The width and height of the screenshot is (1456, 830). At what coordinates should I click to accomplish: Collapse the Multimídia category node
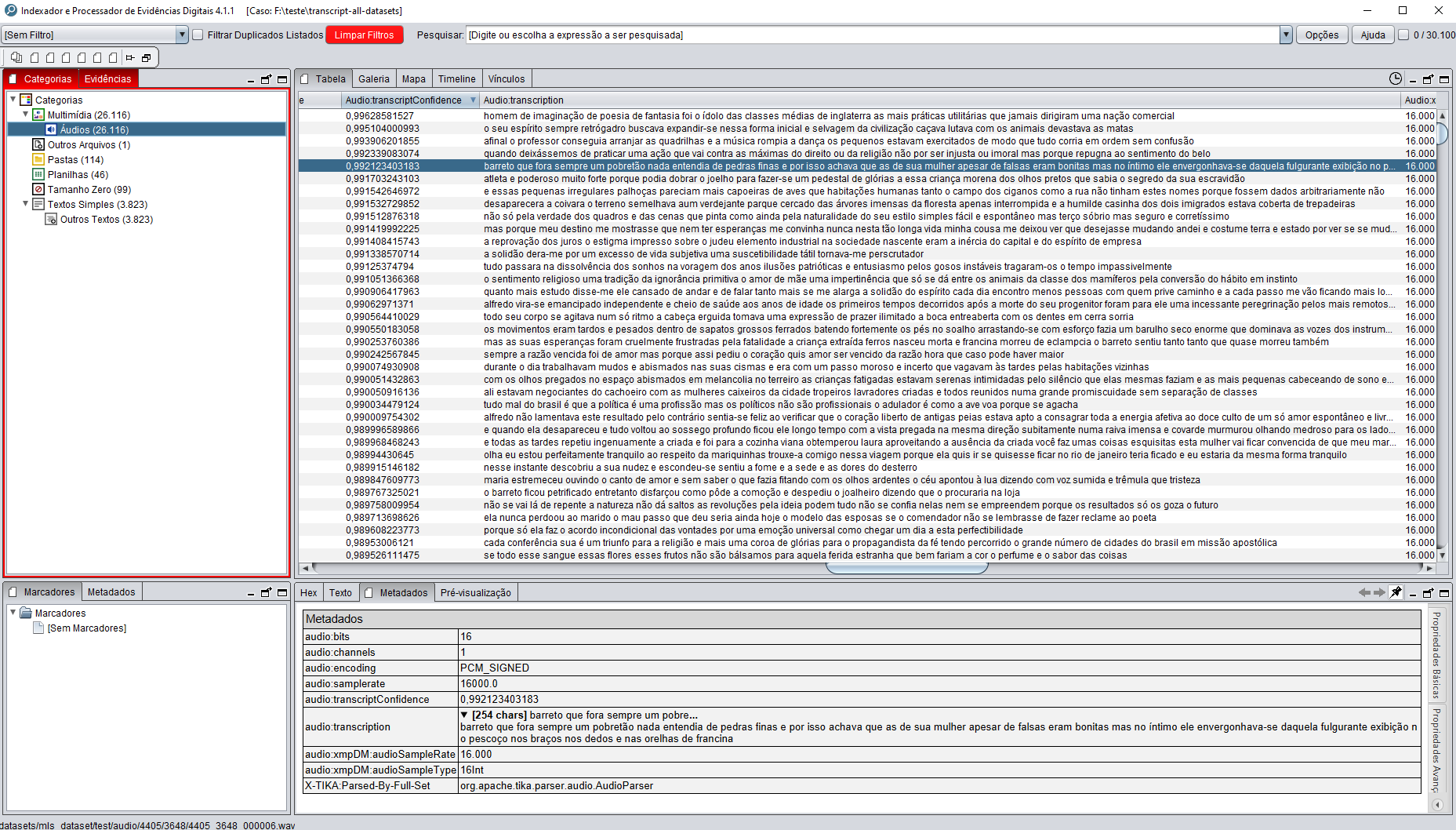pos(24,115)
